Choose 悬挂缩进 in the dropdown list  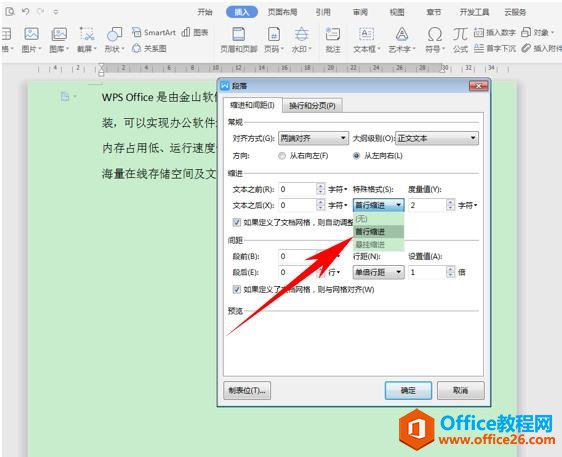tap(378, 244)
